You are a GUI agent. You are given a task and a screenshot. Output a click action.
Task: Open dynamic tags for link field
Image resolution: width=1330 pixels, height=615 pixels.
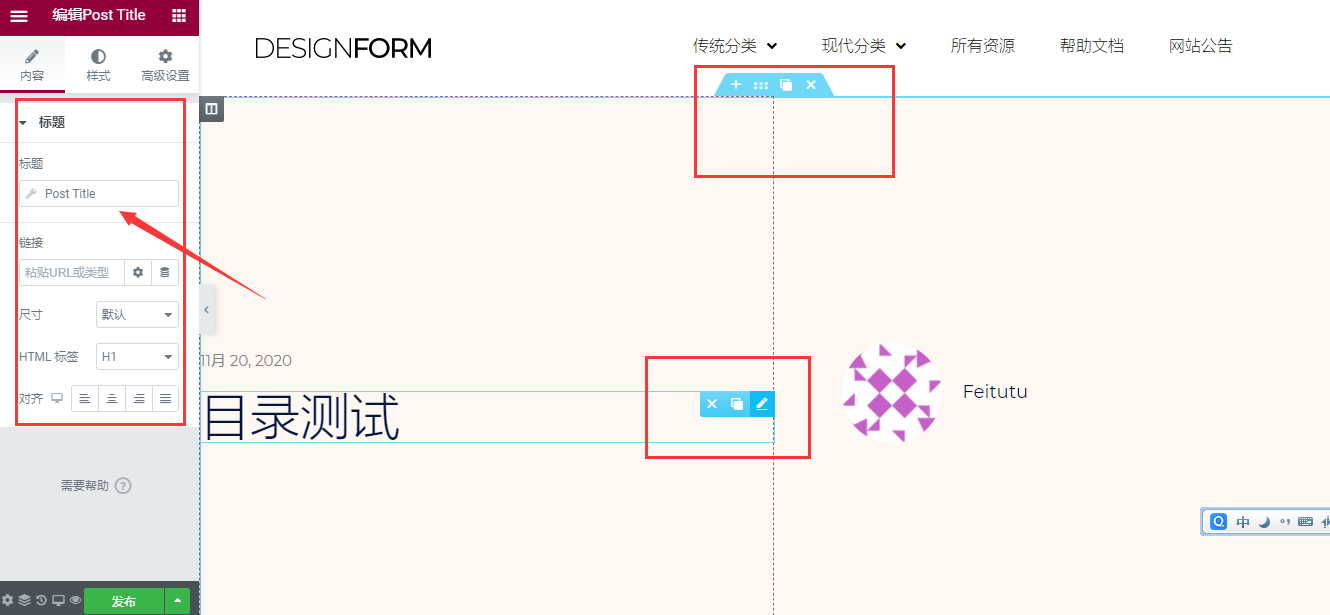coord(165,272)
